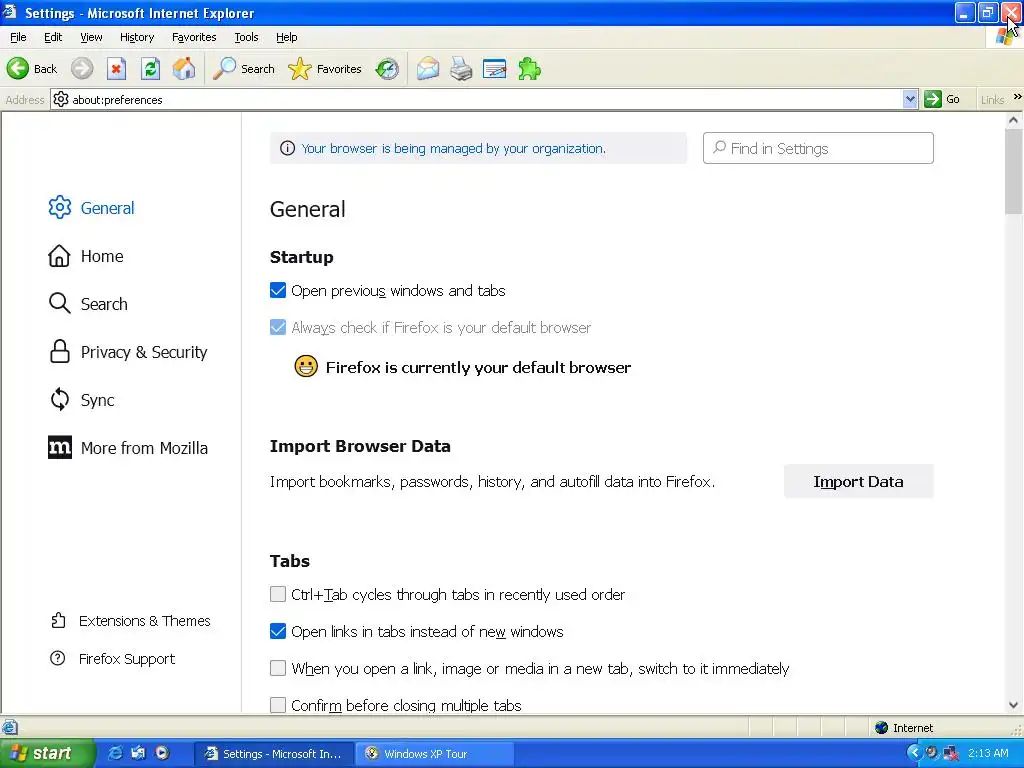Click the Show Desktop quick launch icon
Viewport: 1024px width, 768px height.
point(138,753)
